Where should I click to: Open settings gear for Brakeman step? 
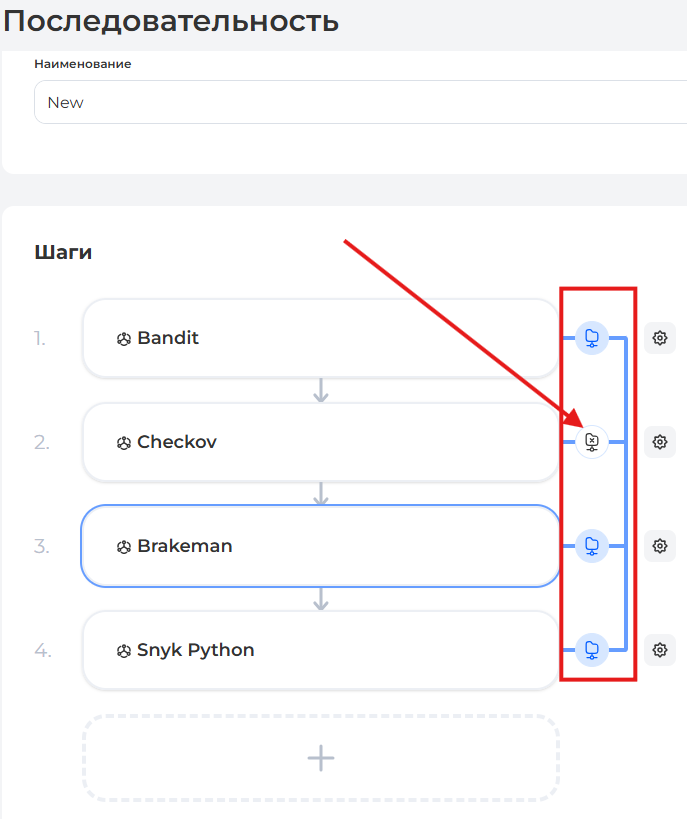660,546
